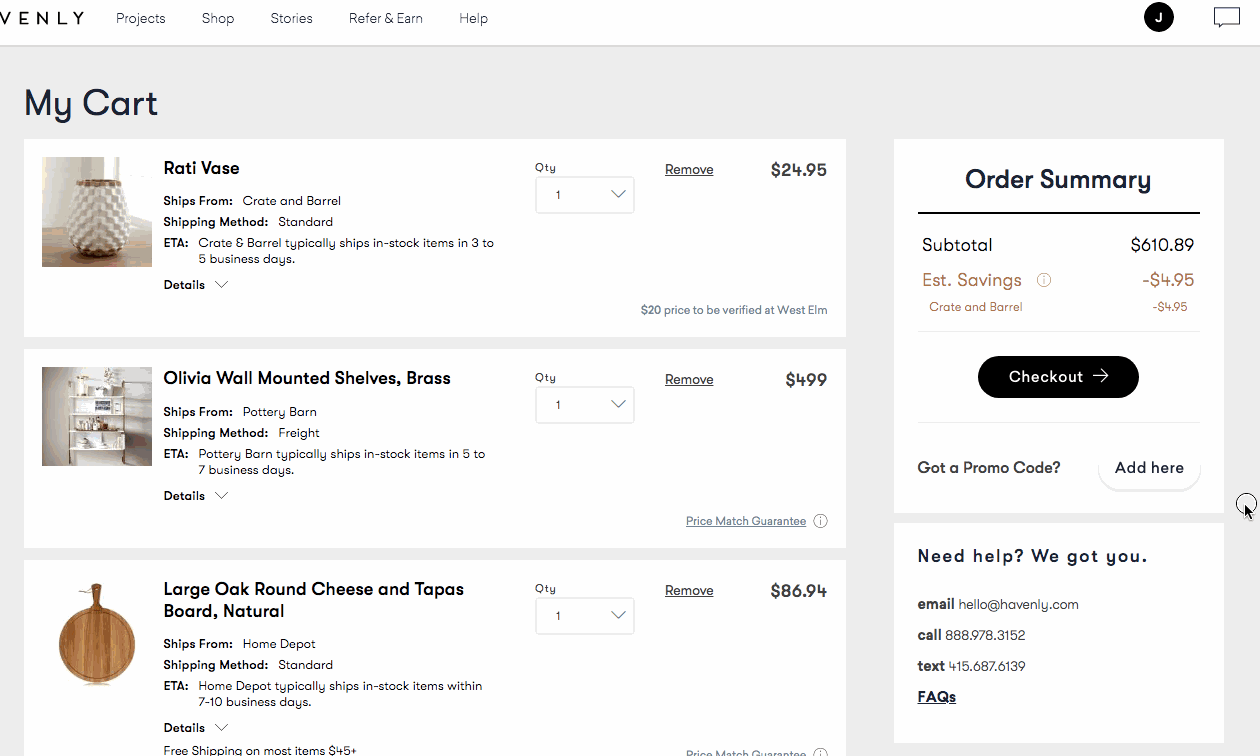Click Add here for promo code

coord(1149,468)
